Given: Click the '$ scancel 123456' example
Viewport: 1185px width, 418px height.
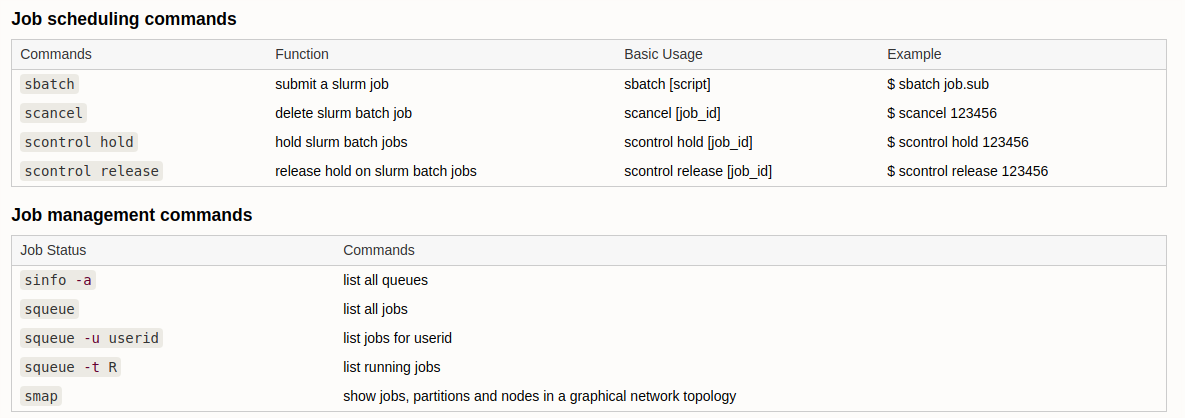Looking at the screenshot, I should coord(942,113).
